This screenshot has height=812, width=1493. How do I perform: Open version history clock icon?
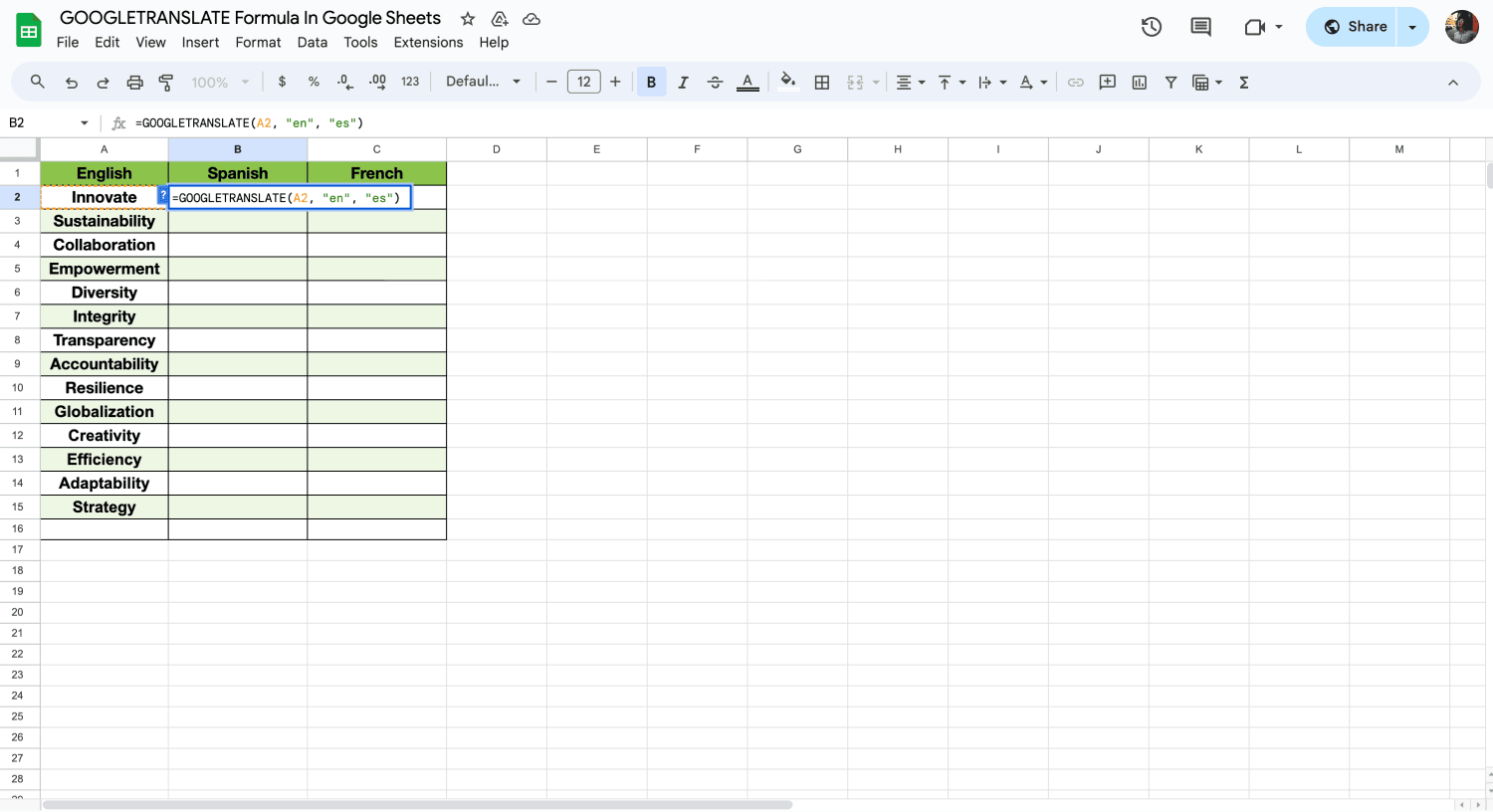coord(1151,27)
